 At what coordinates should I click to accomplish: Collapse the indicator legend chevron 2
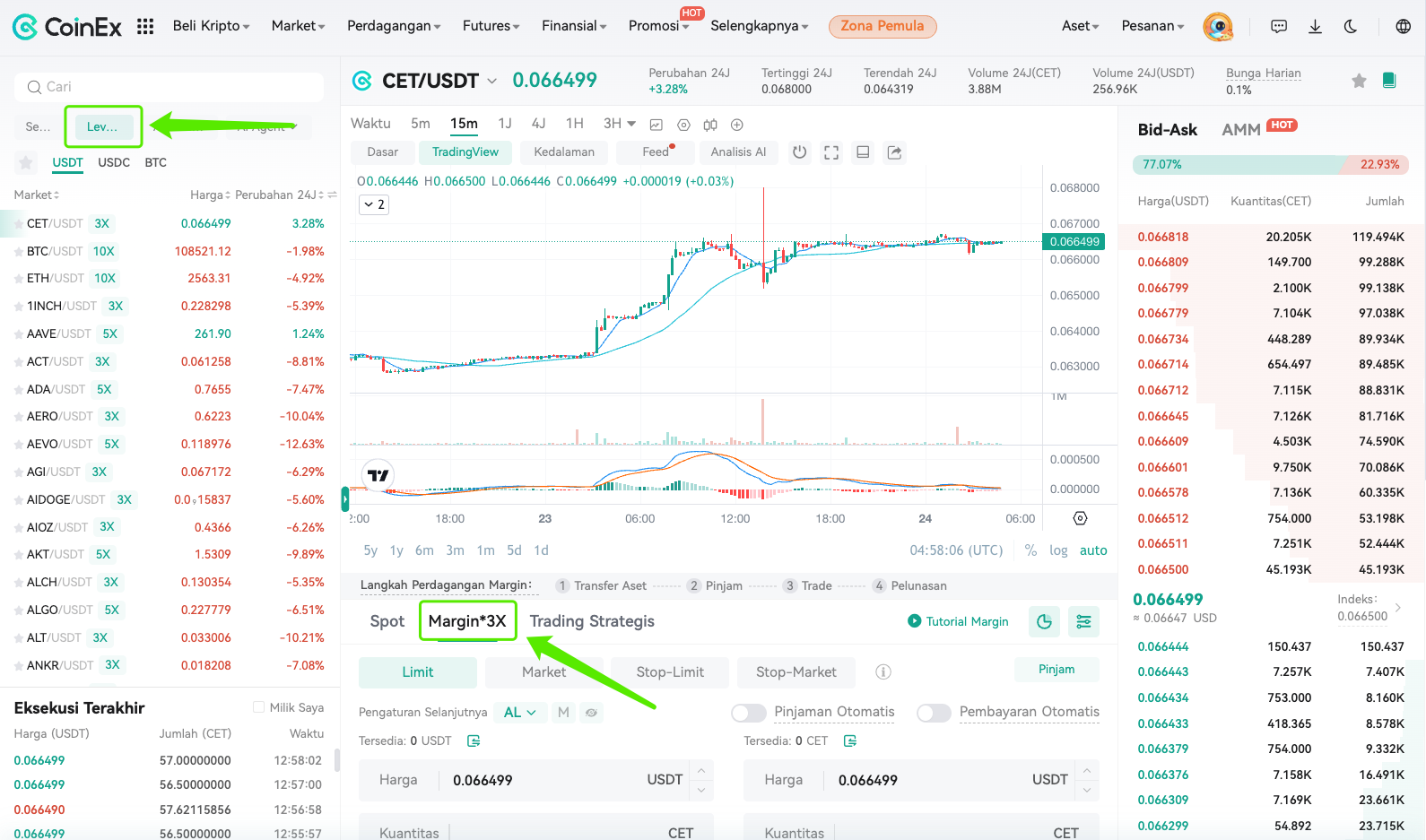(373, 204)
